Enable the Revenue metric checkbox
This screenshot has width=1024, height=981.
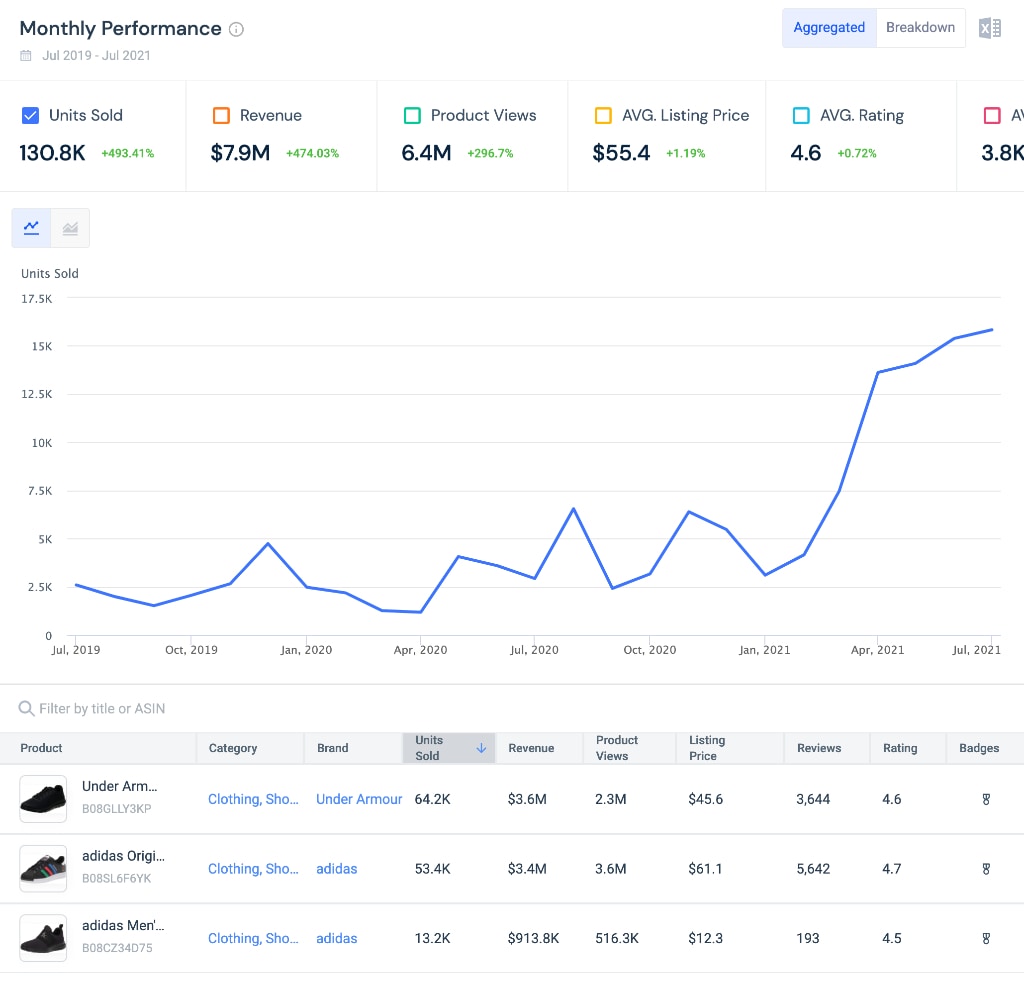pos(221,116)
